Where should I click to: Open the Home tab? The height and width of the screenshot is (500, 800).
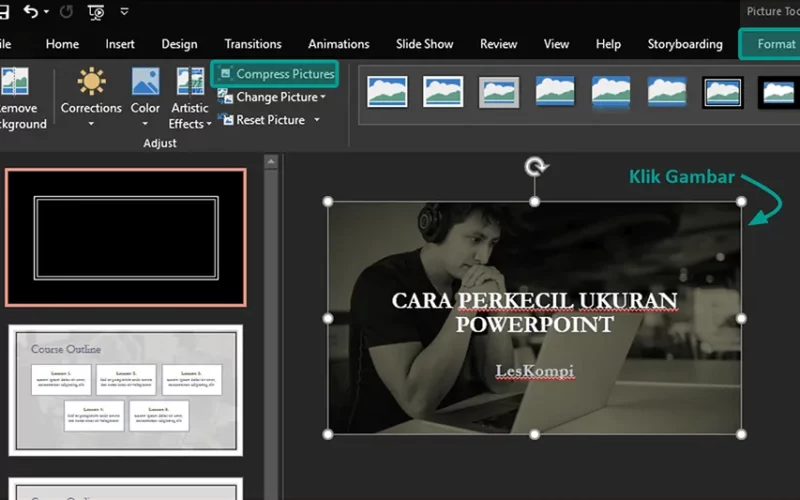[x=62, y=44]
